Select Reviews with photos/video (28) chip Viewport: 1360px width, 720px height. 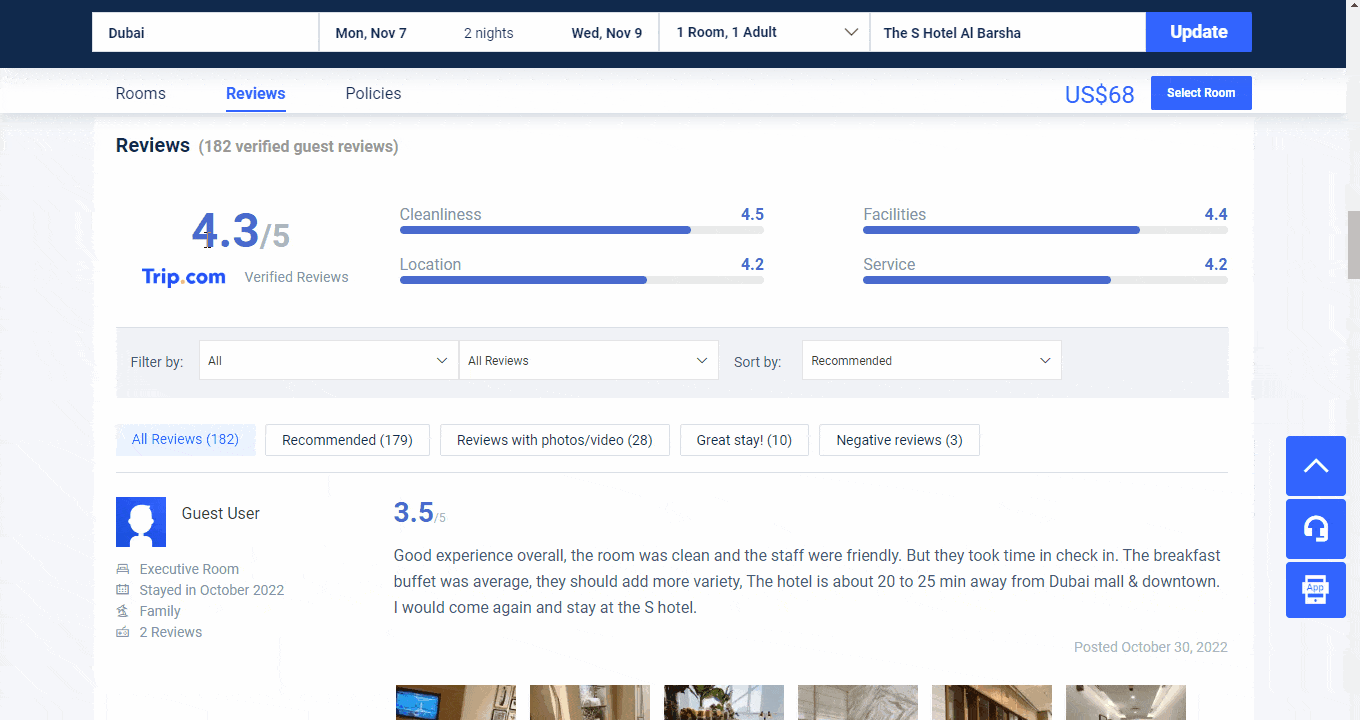[x=555, y=440]
